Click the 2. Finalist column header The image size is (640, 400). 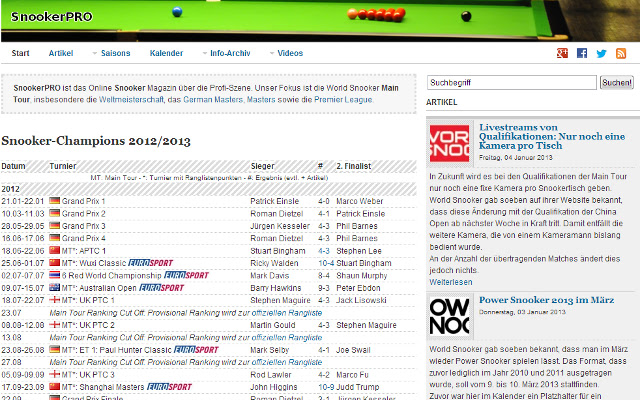(353, 166)
